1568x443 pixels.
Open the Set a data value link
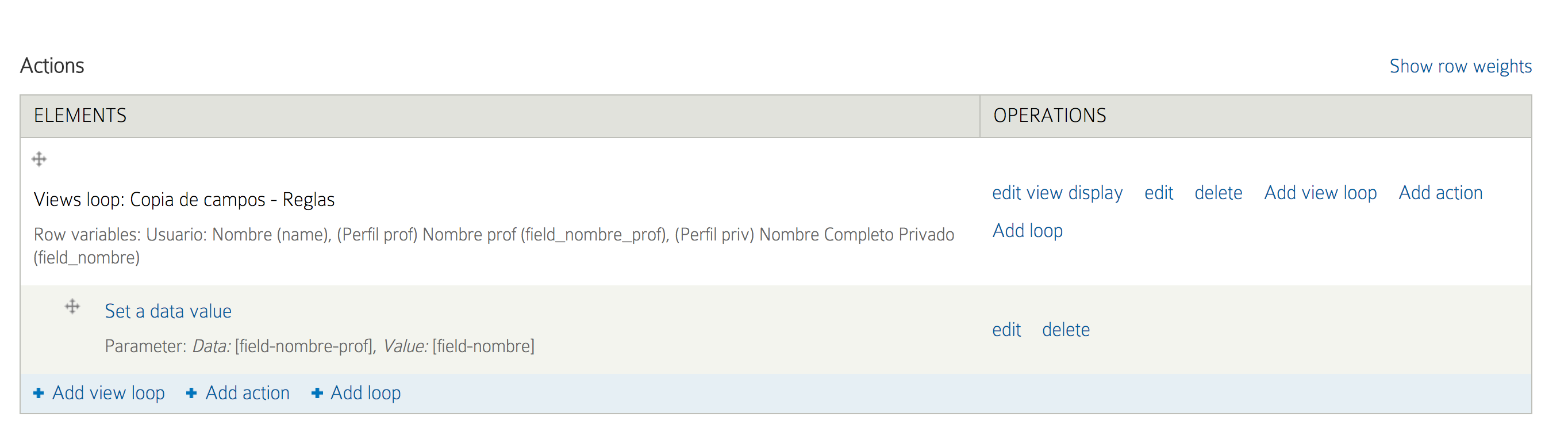point(168,311)
